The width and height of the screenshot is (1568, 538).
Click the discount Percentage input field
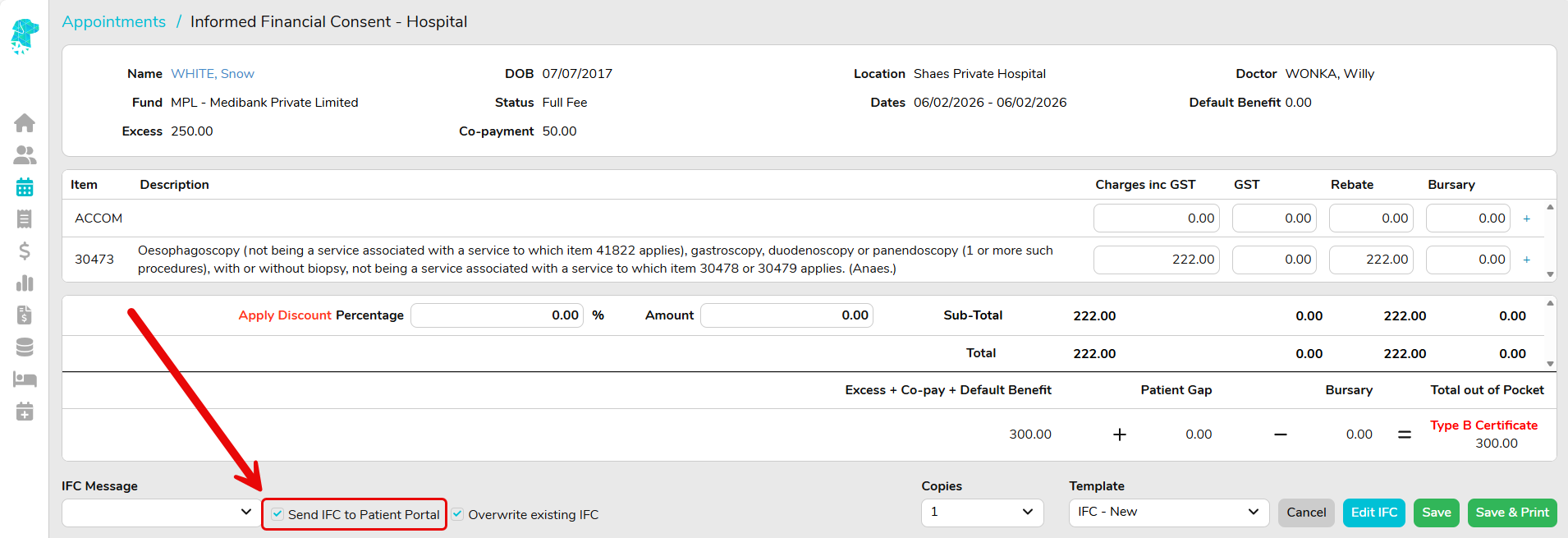coord(497,315)
